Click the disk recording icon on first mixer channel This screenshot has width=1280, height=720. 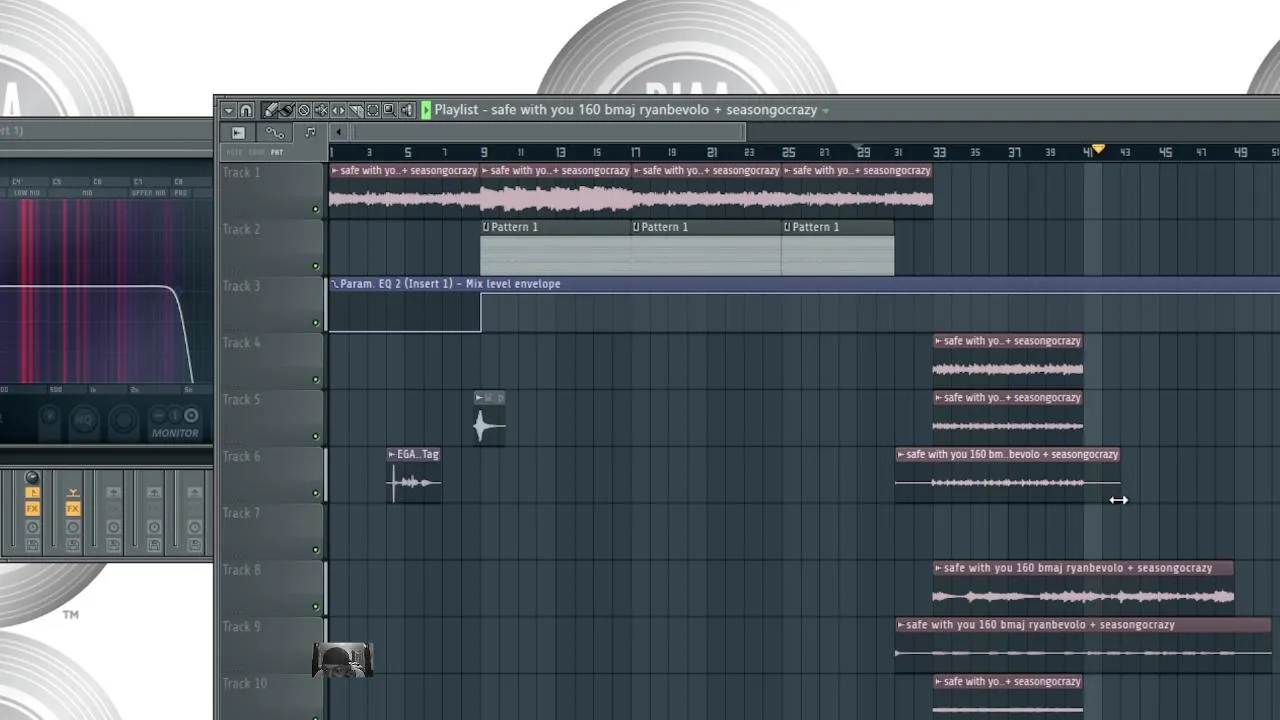coord(32,545)
